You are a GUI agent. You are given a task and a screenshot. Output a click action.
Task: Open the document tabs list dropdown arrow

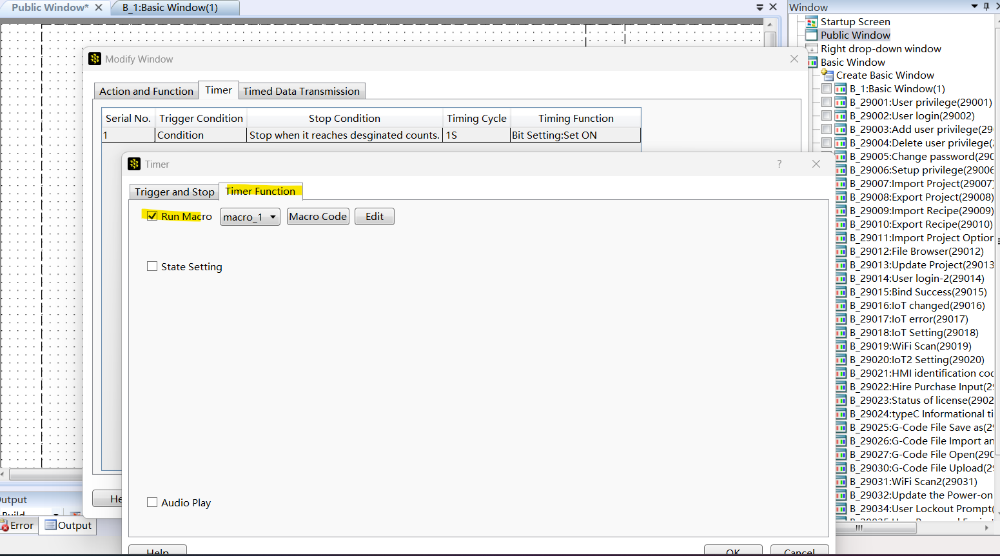click(759, 7)
